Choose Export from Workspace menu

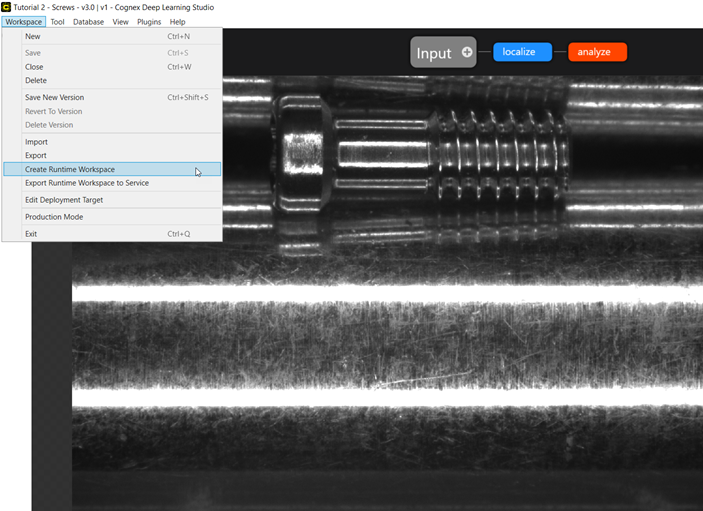coord(36,156)
